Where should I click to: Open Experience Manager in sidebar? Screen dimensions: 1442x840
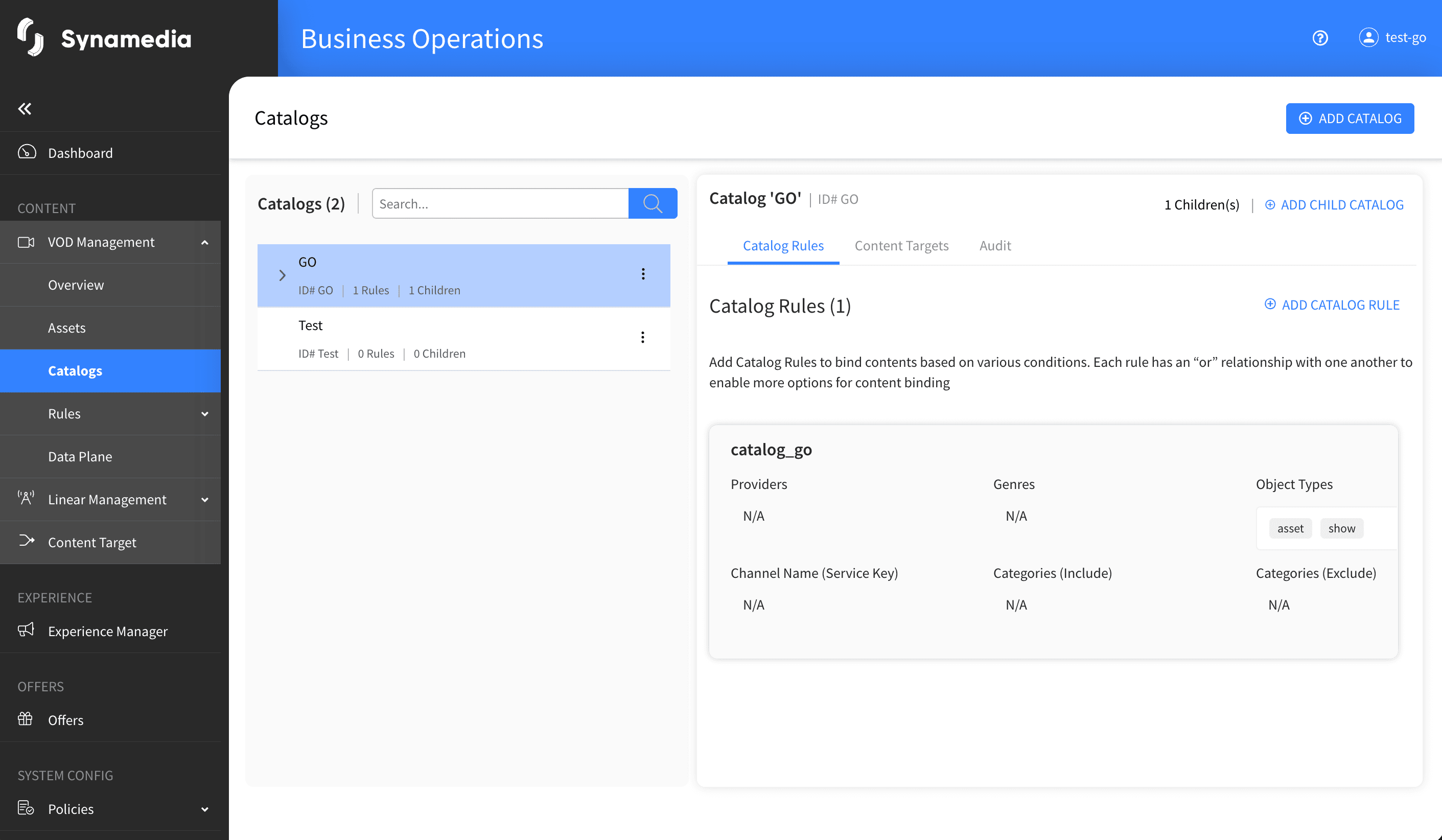110,631
